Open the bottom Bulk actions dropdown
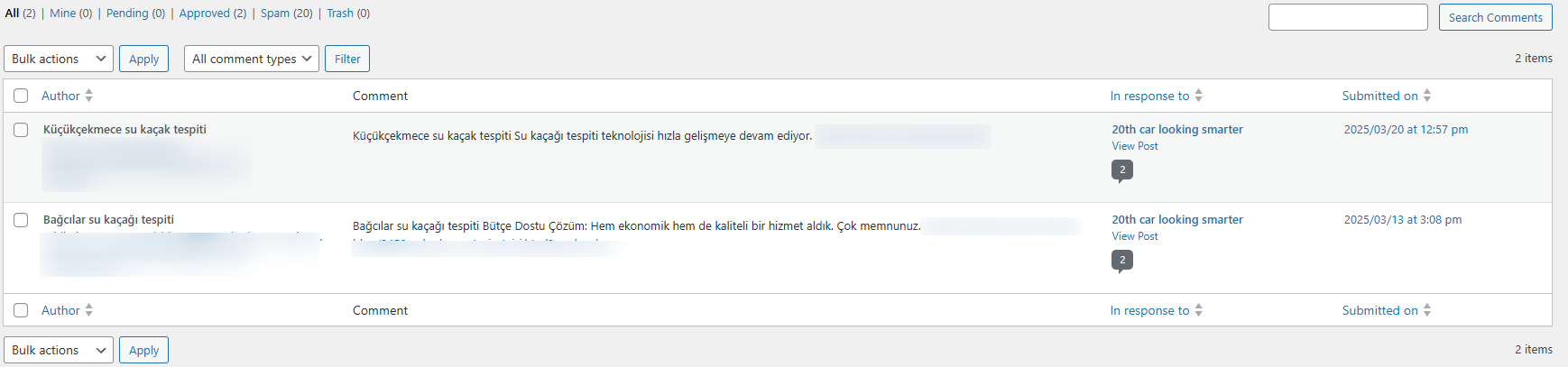 click(59, 350)
